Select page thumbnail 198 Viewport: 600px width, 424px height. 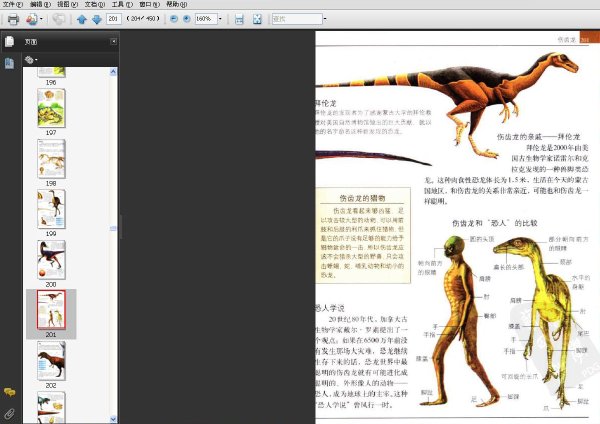pos(51,159)
